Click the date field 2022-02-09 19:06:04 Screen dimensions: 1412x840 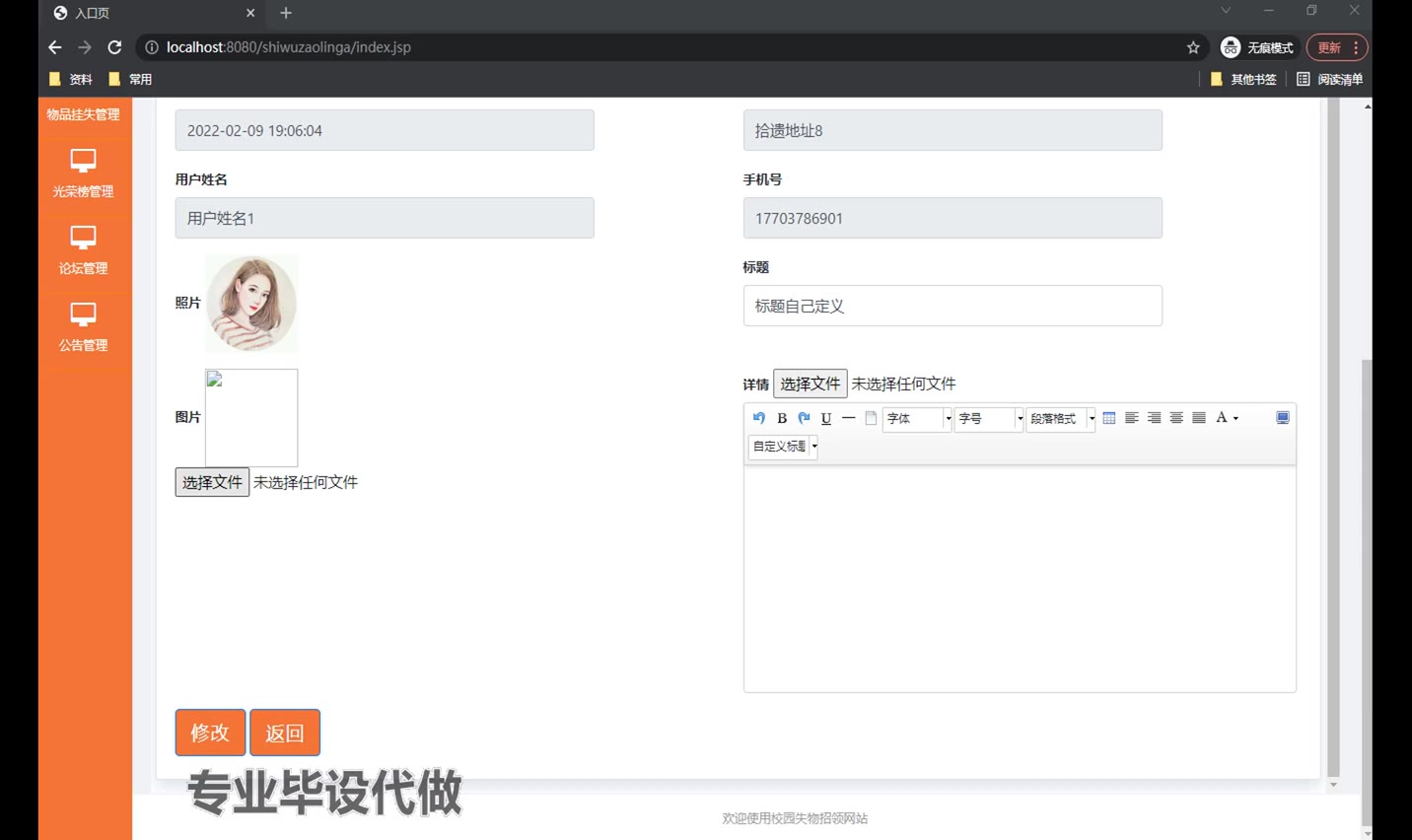click(385, 130)
